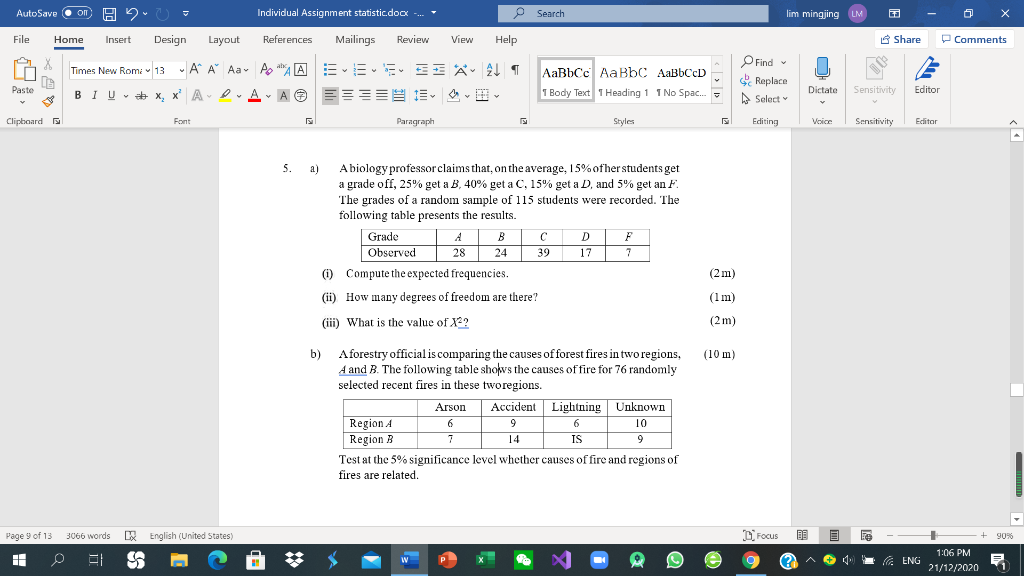
Task: Open the References ribbon tab
Action: (287, 40)
